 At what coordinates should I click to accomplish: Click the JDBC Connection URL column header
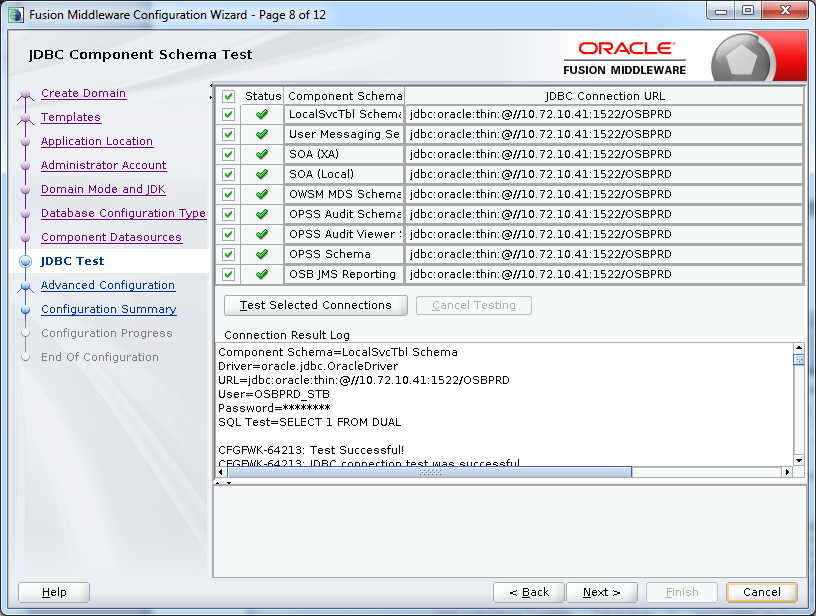tap(604, 96)
